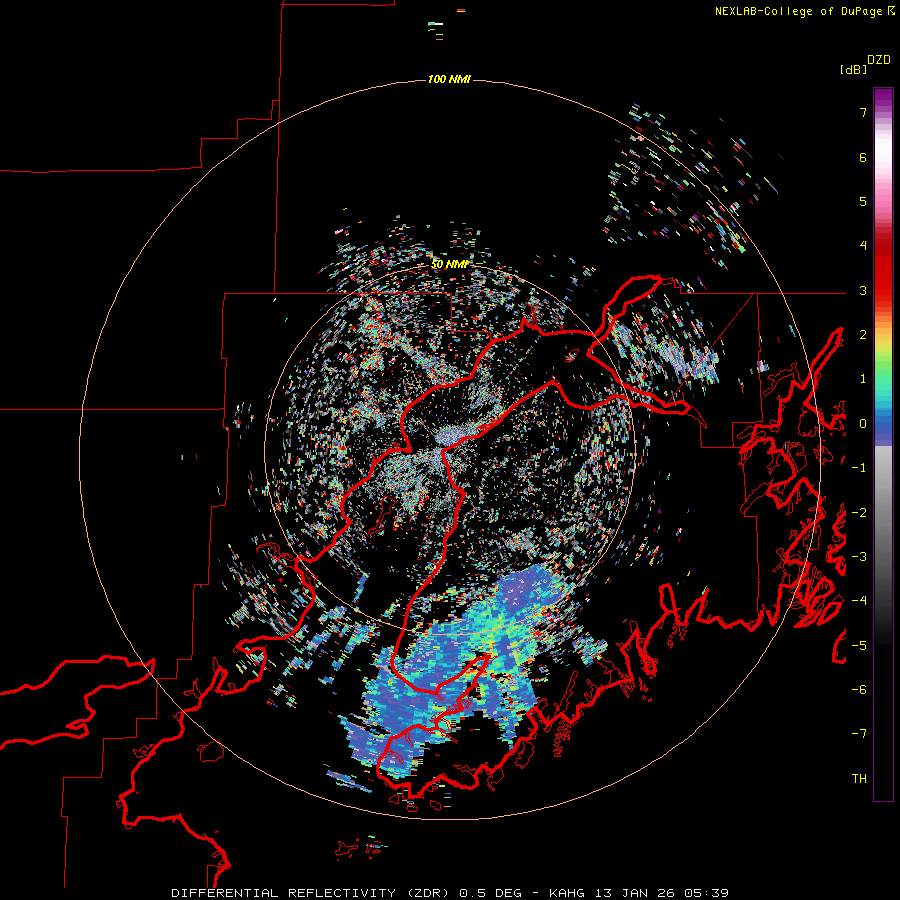Click the 6 value on color scale
900x900 pixels.
click(x=863, y=157)
